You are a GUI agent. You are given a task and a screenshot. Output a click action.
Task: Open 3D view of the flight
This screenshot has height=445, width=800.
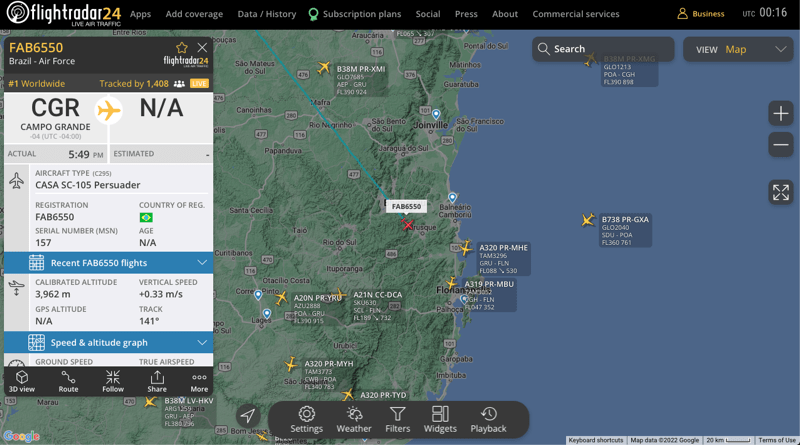click(22, 381)
